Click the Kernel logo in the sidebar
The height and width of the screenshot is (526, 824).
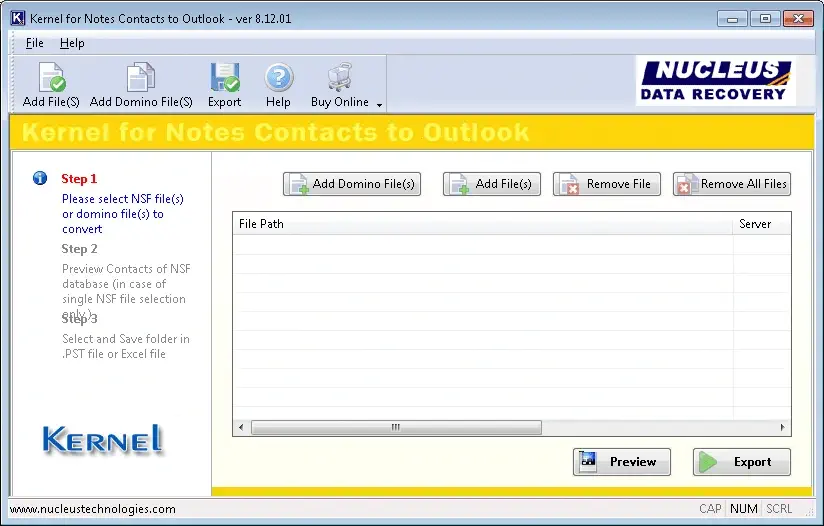pyautogui.click(x=102, y=440)
